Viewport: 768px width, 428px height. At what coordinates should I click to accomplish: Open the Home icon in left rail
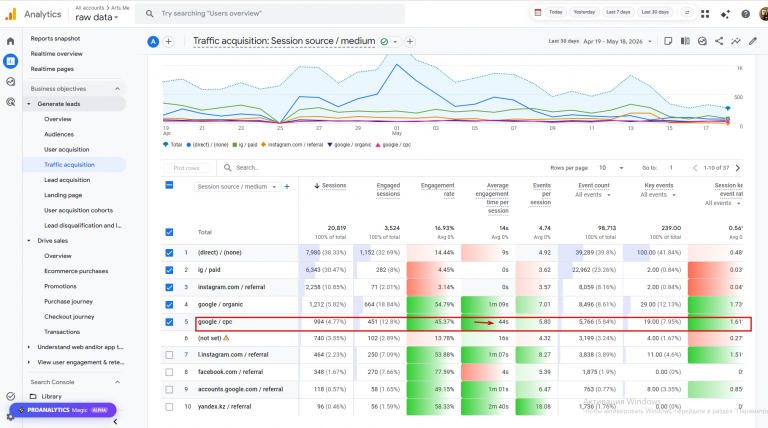point(10,41)
